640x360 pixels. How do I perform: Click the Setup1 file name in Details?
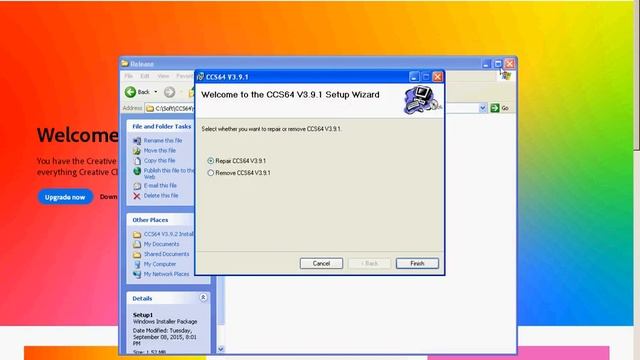(142, 315)
